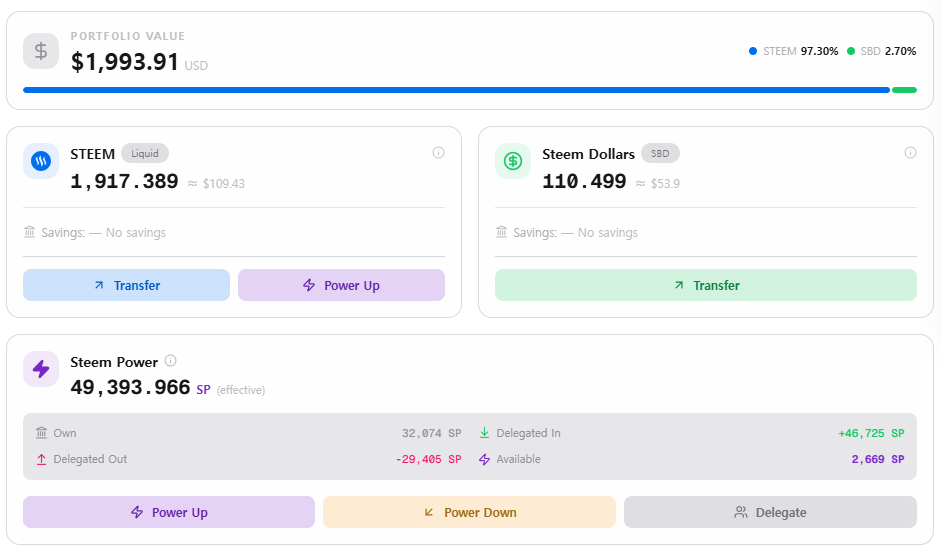Transfer Steem Dollars
941x552 pixels.
(706, 285)
